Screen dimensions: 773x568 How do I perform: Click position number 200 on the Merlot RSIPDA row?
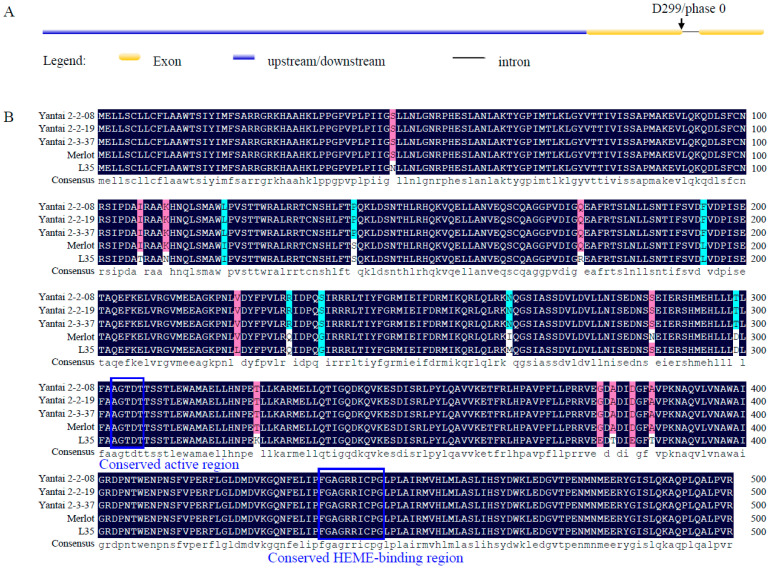click(x=759, y=246)
